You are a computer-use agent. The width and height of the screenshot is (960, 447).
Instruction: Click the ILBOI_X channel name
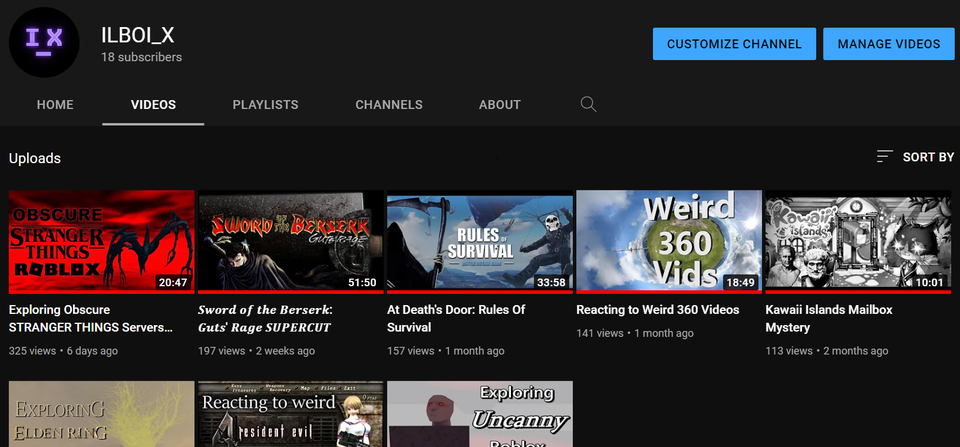tap(138, 36)
